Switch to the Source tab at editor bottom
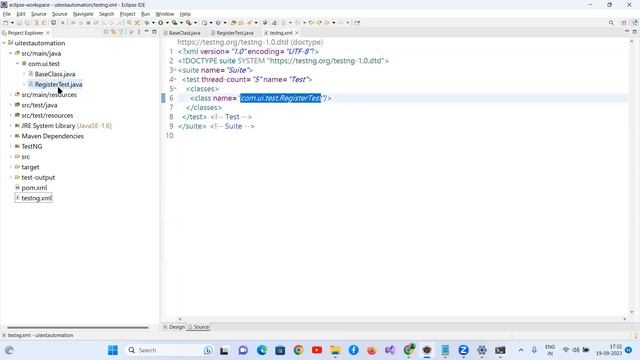 (199, 327)
